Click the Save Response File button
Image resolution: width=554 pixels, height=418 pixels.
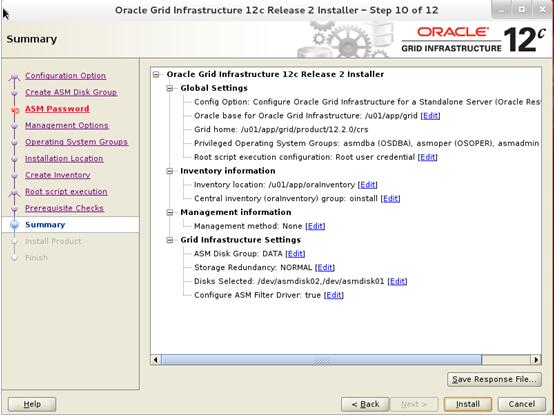click(494, 379)
